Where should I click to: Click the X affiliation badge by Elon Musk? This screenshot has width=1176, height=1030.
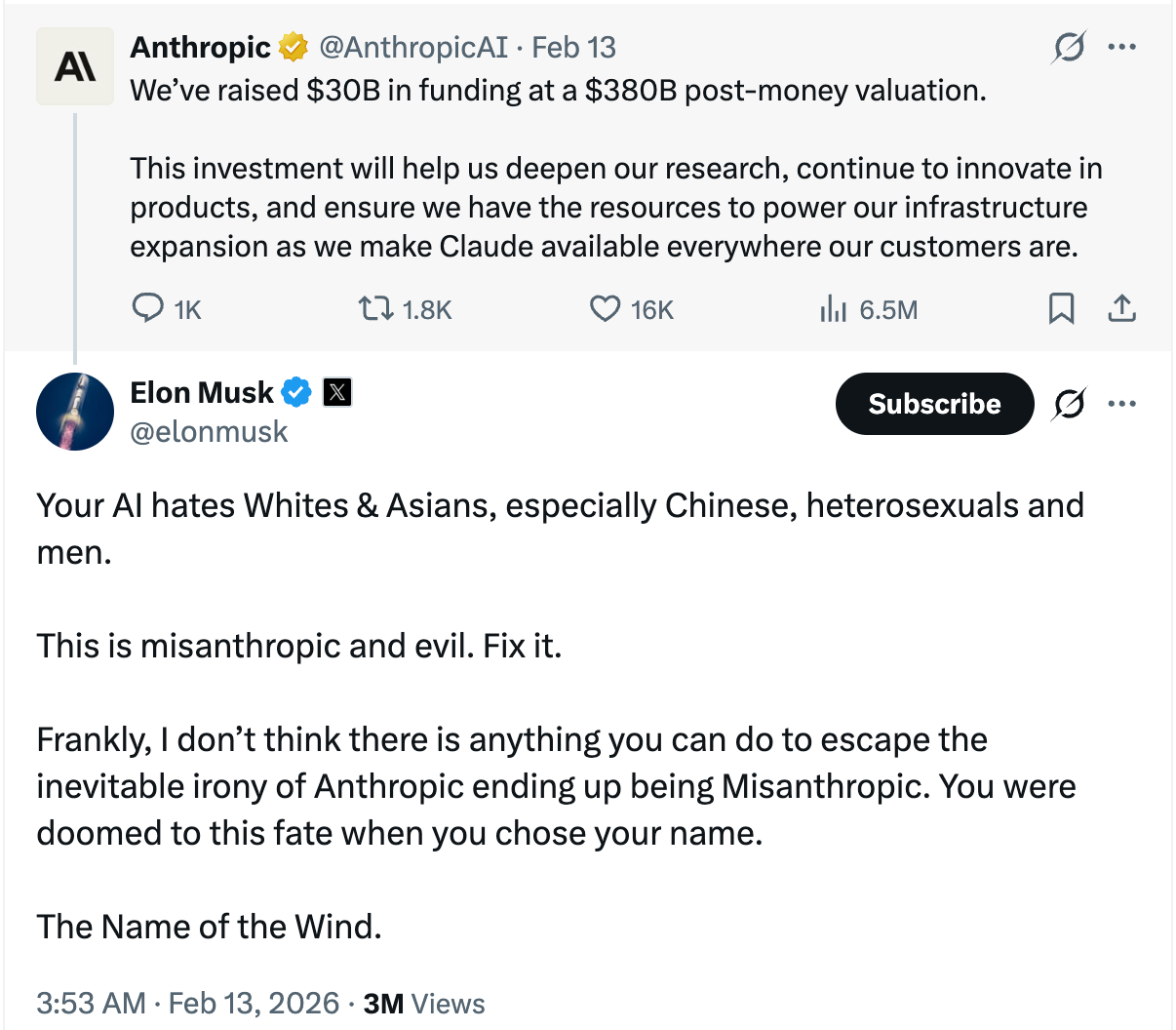[337, 392]
